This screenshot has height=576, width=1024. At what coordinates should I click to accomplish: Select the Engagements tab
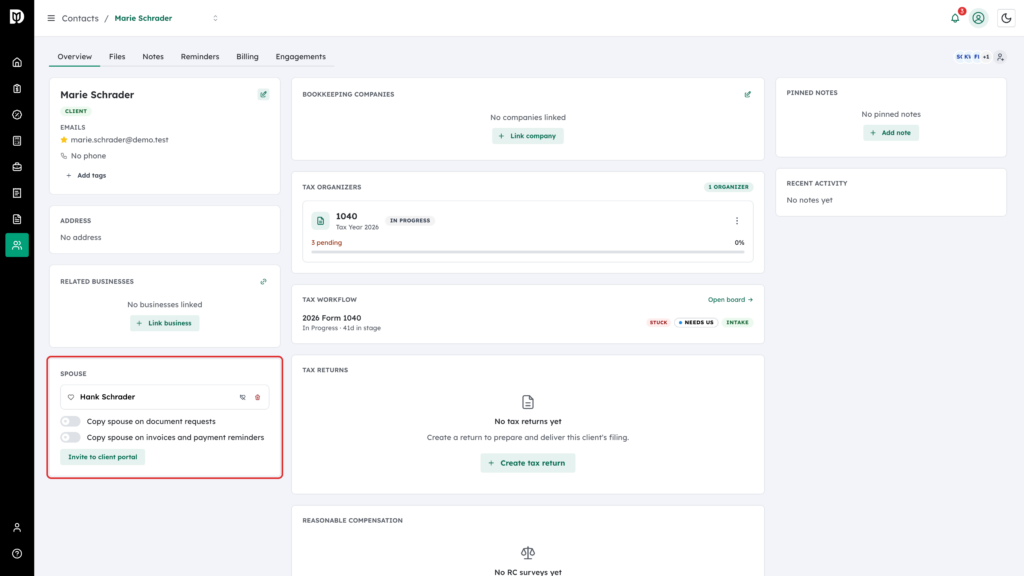point(300,57)
